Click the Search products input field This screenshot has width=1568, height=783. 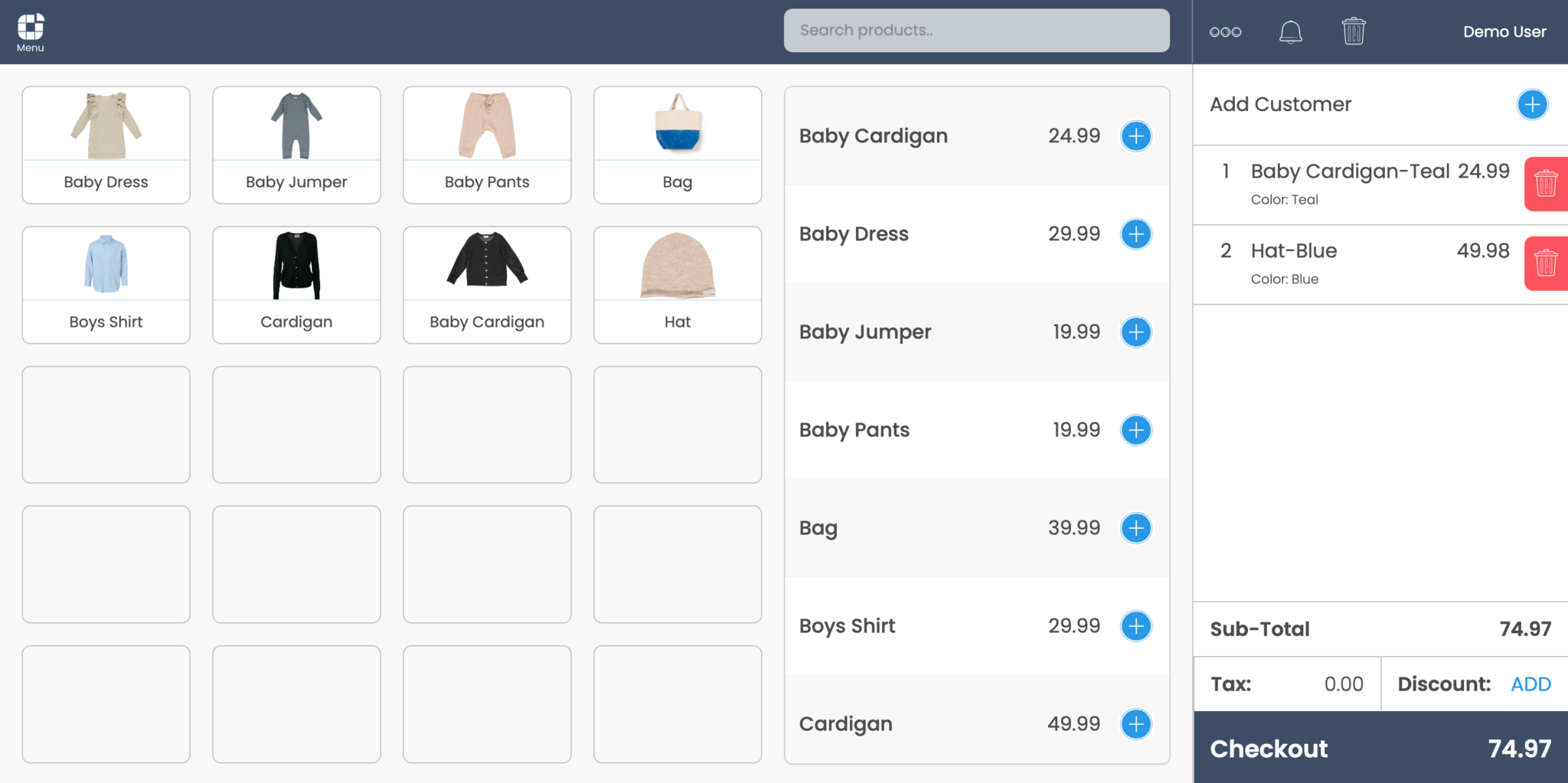coord(975,30)
